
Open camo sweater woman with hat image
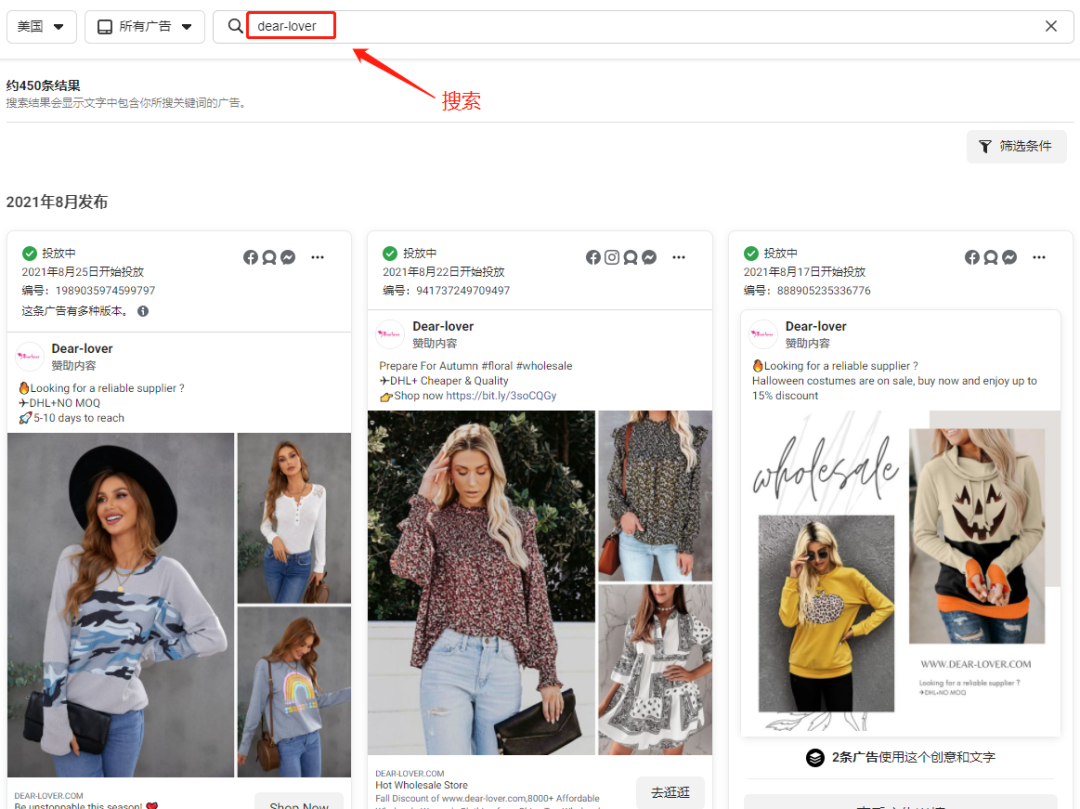point(121,605)
